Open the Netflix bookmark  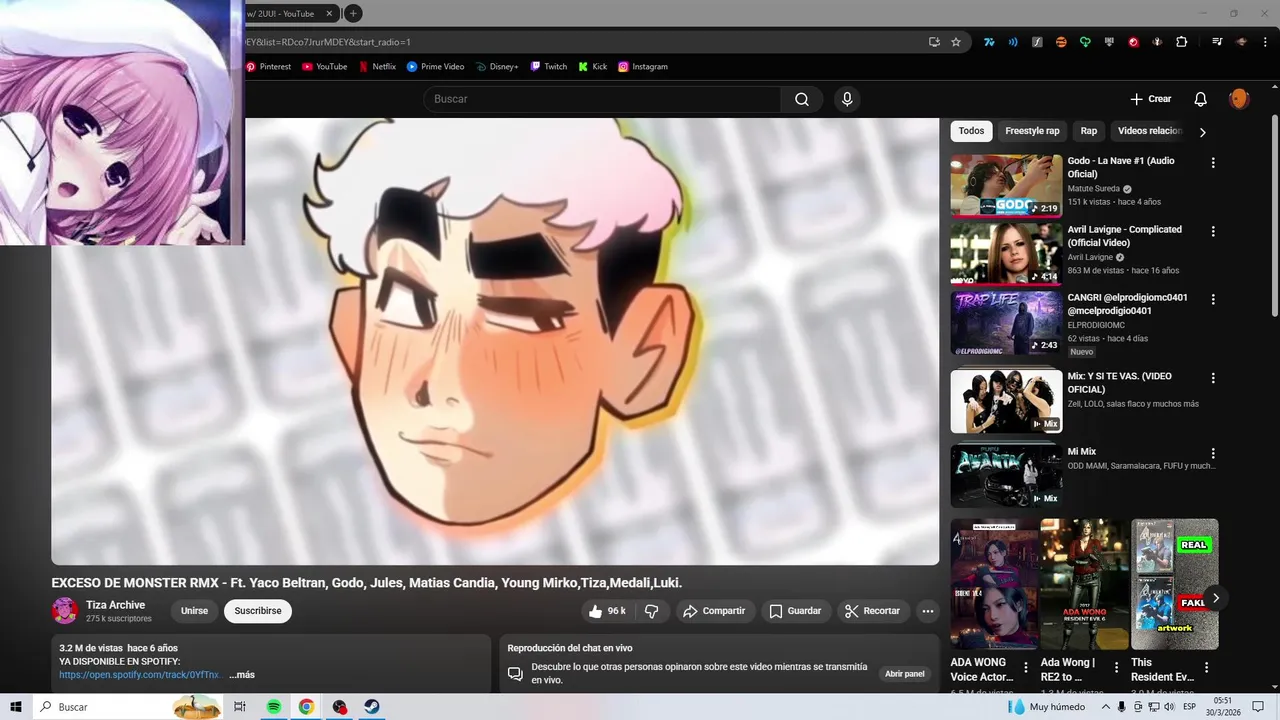tap(378, 67)
